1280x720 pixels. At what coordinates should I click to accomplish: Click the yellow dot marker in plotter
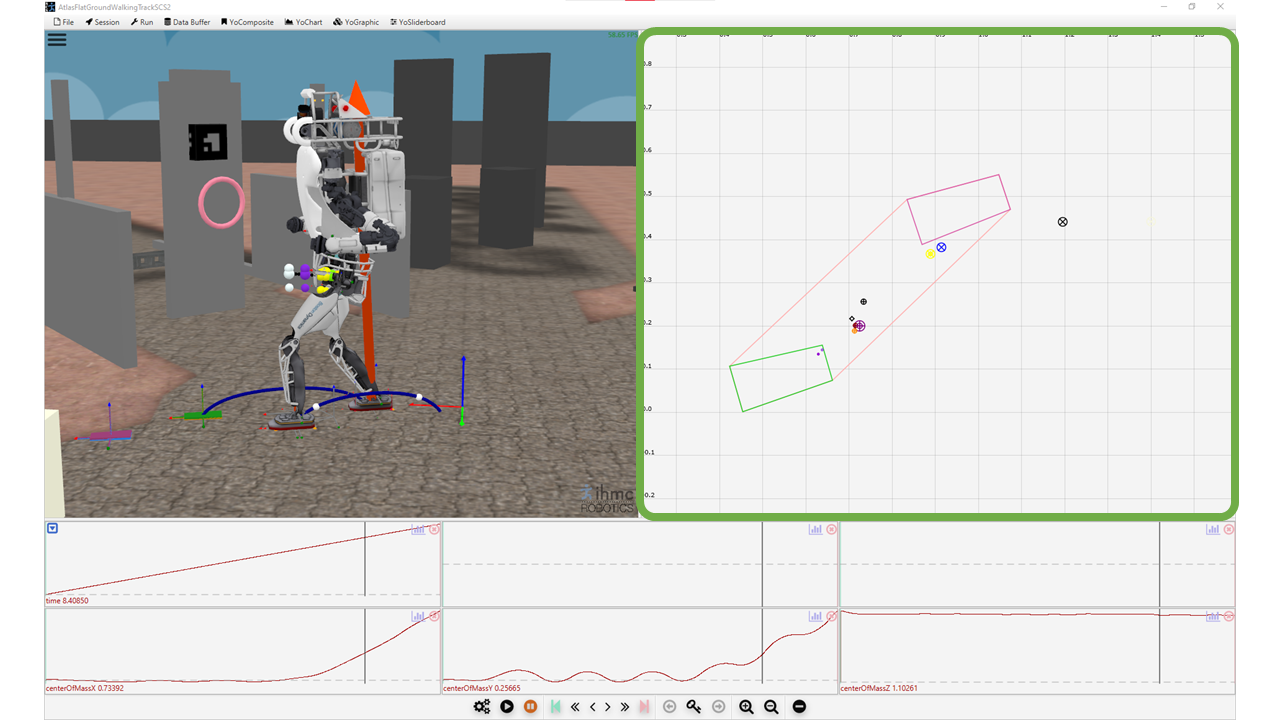[930, 254]
